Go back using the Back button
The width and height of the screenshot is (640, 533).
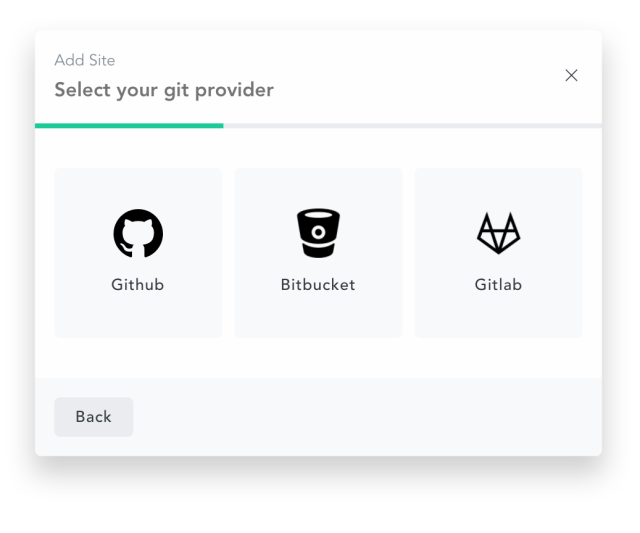click(93, 417)
